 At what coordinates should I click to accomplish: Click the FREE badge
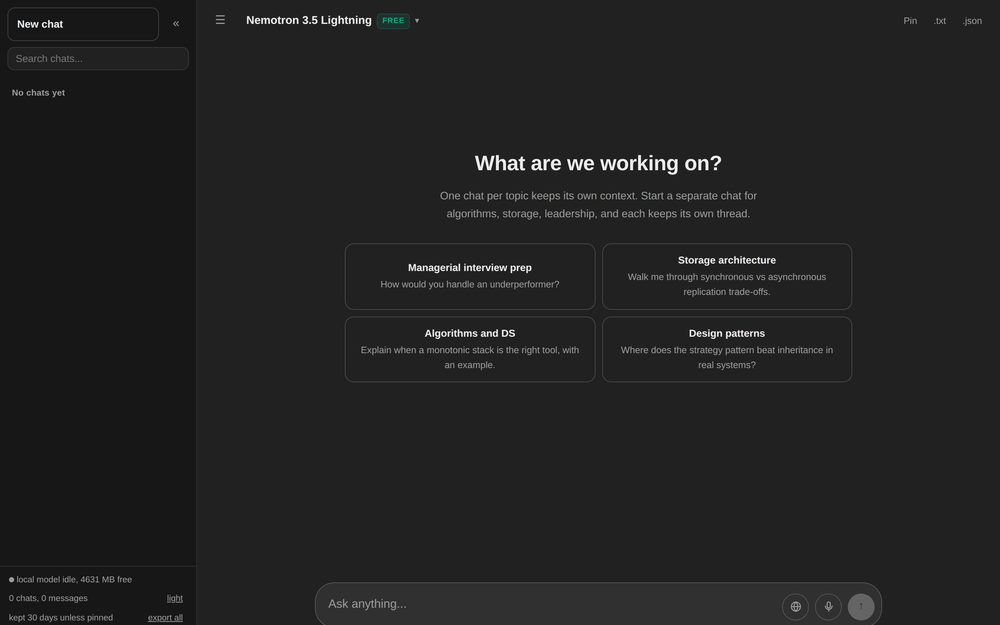tap(393, 20)
